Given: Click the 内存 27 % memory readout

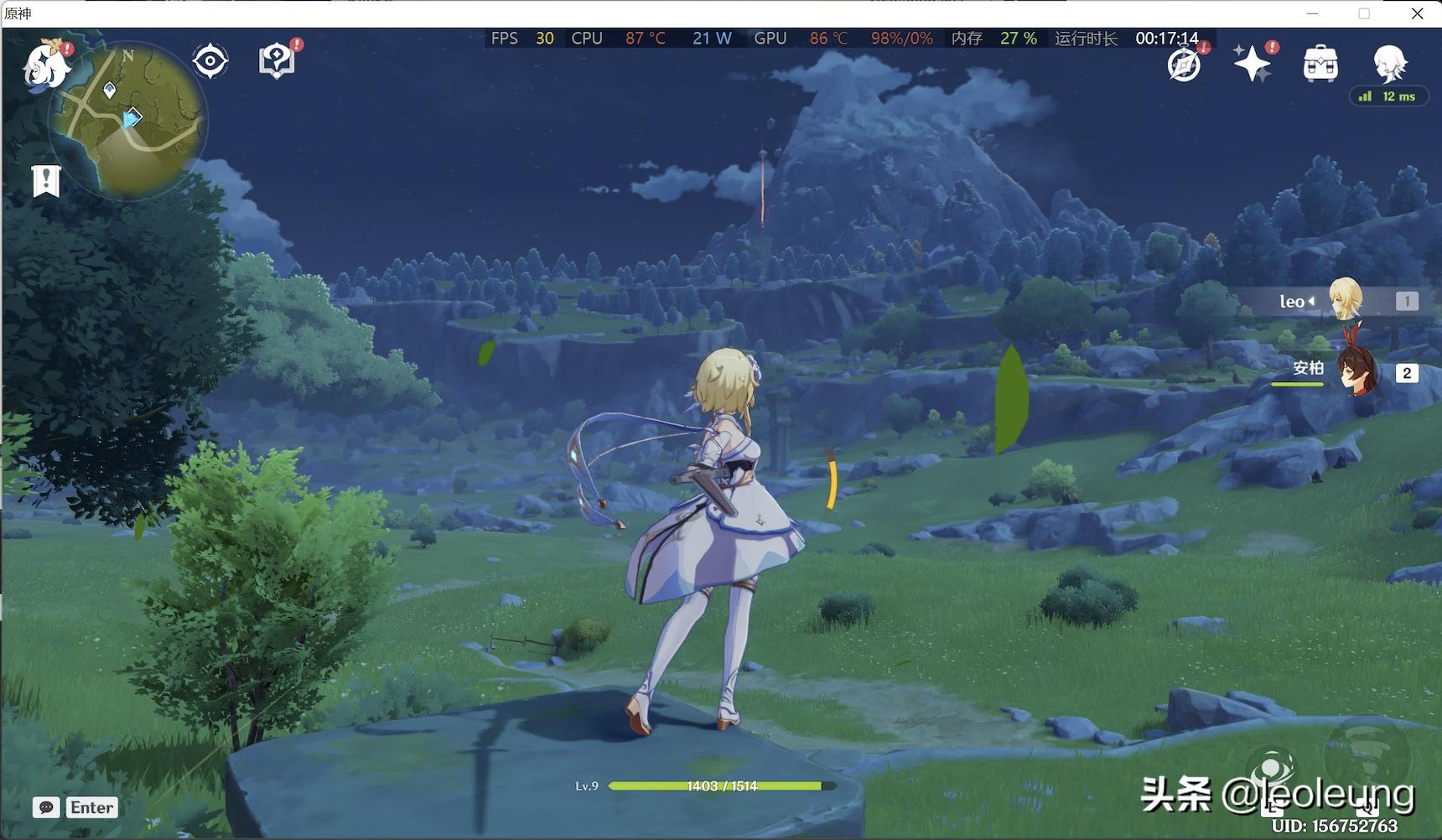Looking at the screenshot, I should 994,39.
